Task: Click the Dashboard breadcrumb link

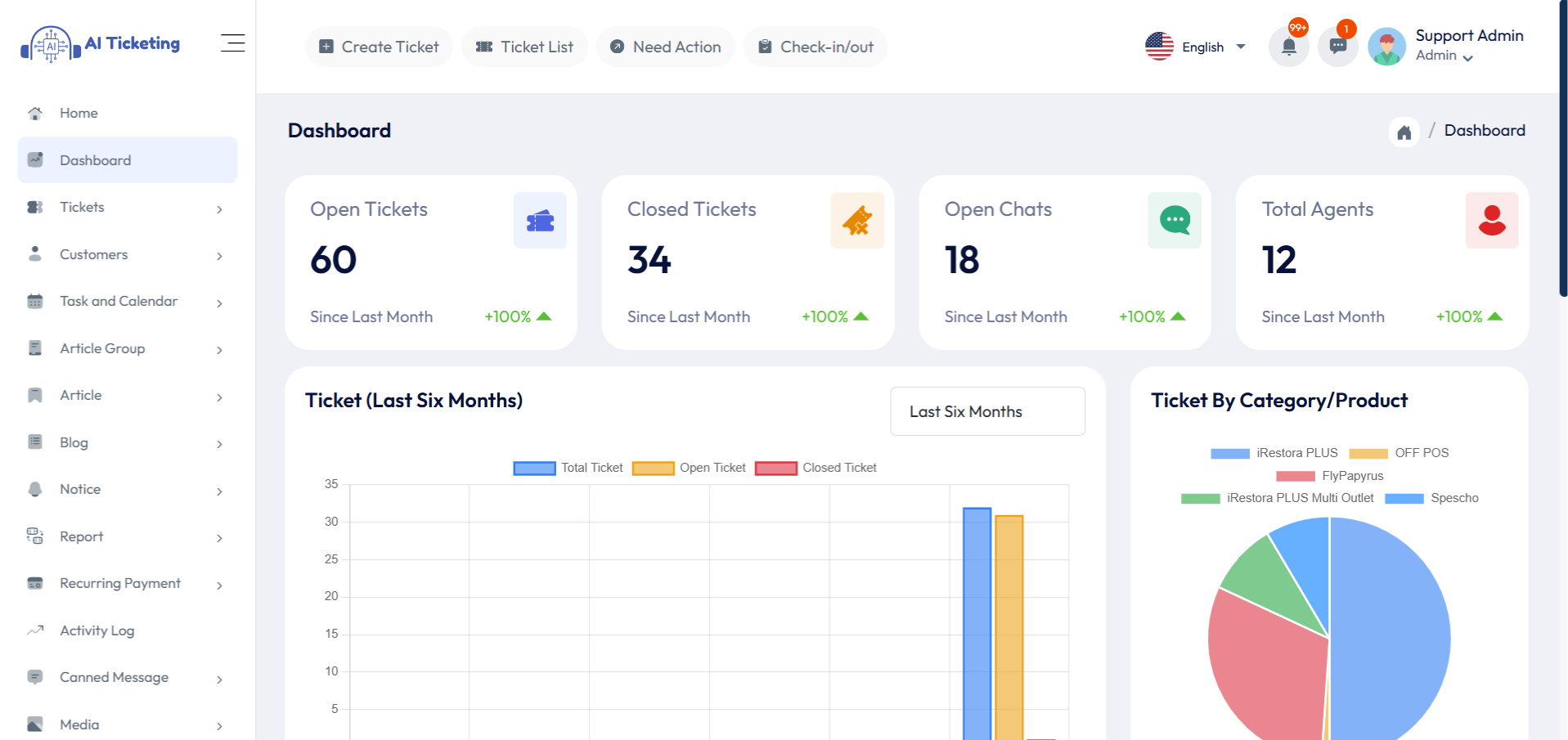Action: coord(1485,130)
